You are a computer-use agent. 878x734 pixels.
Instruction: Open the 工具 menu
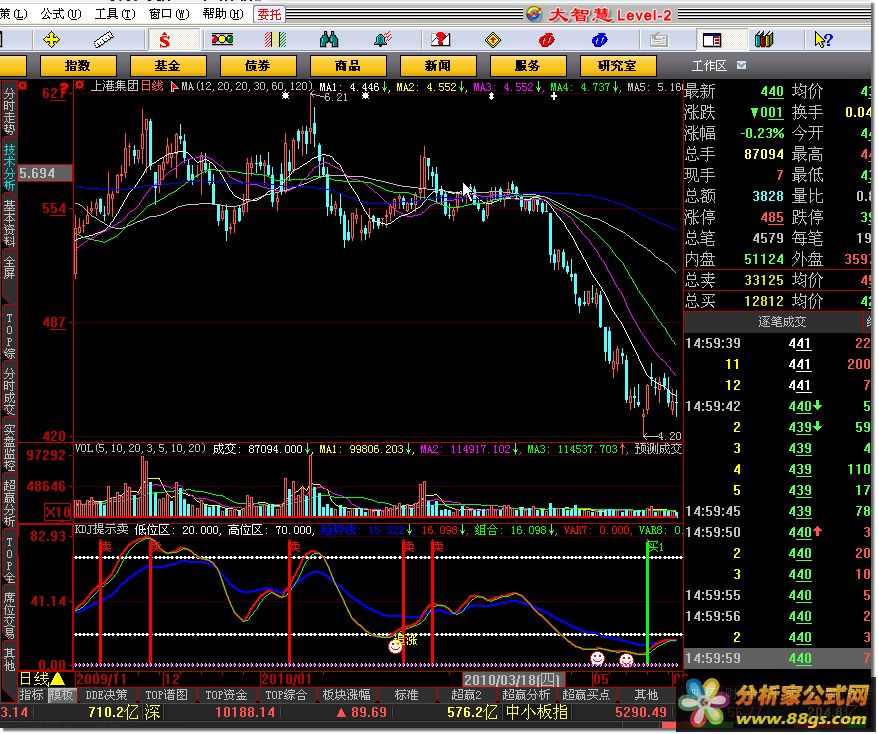coord(111,14)
